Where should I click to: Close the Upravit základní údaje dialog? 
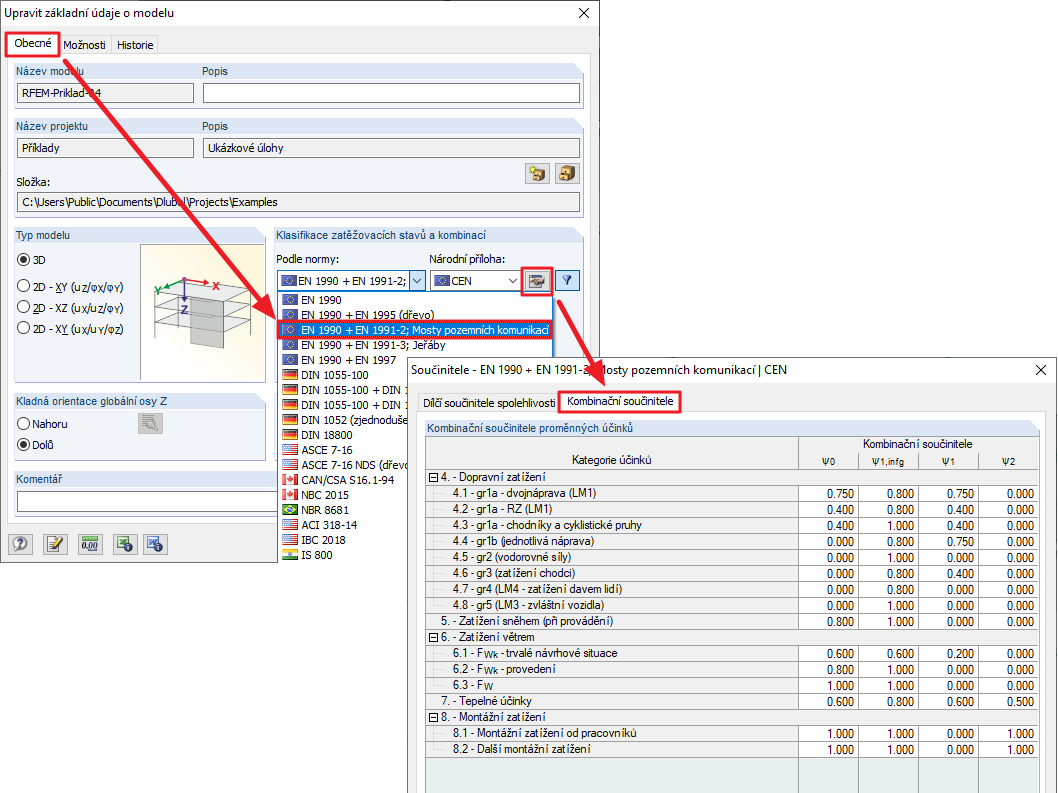point(584,13)
